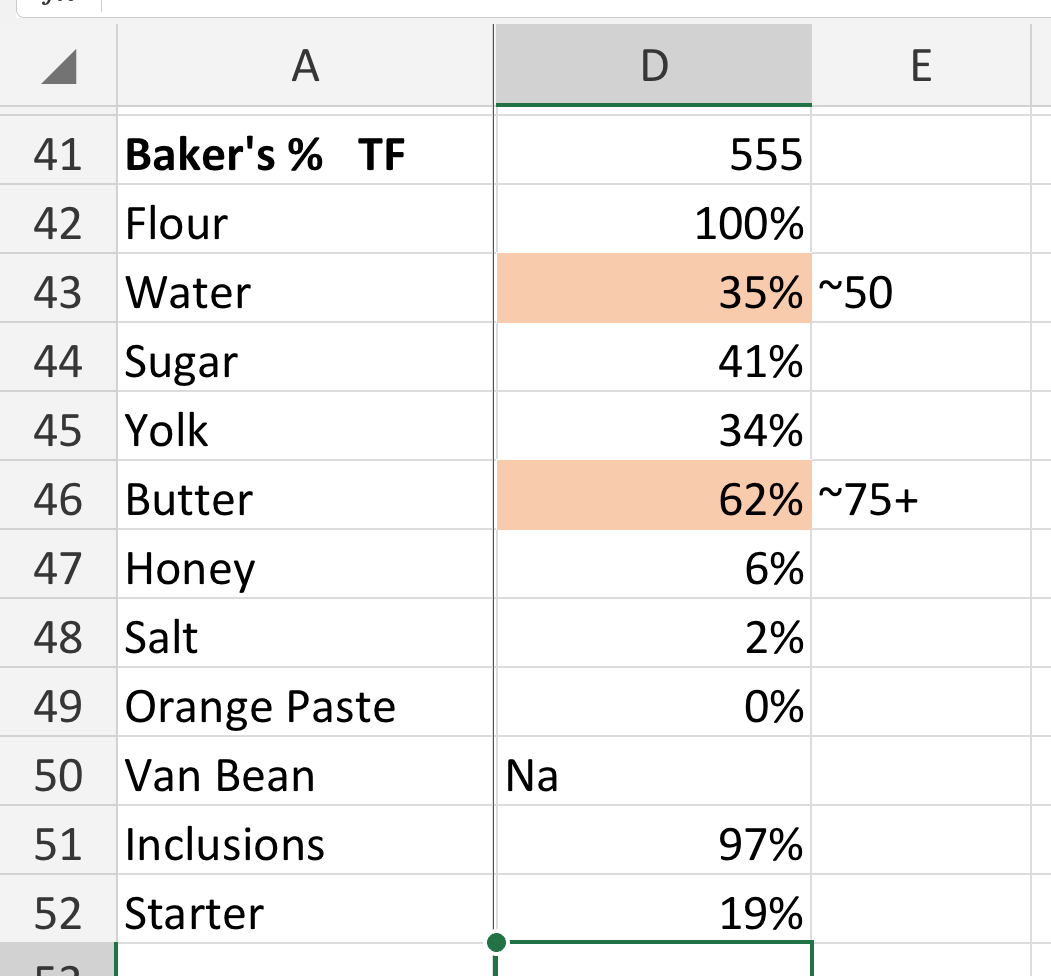Click the Flour label cell
The image size is (1051, 976).
tap(305, 223)
